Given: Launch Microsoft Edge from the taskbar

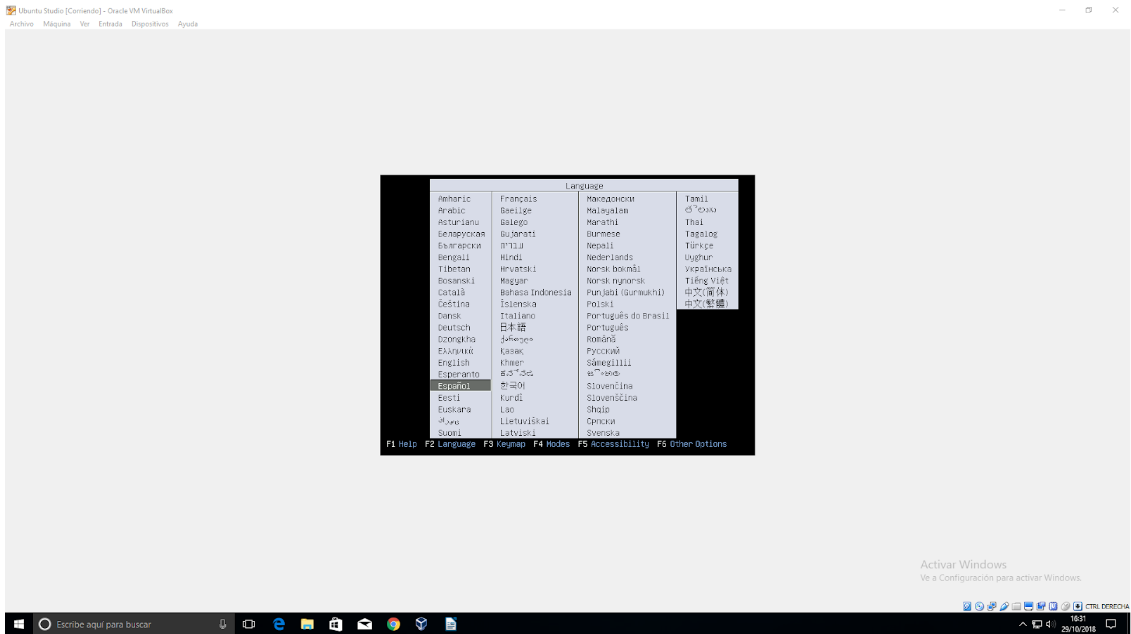Looking at the screenshot, I should pos(279,624).
